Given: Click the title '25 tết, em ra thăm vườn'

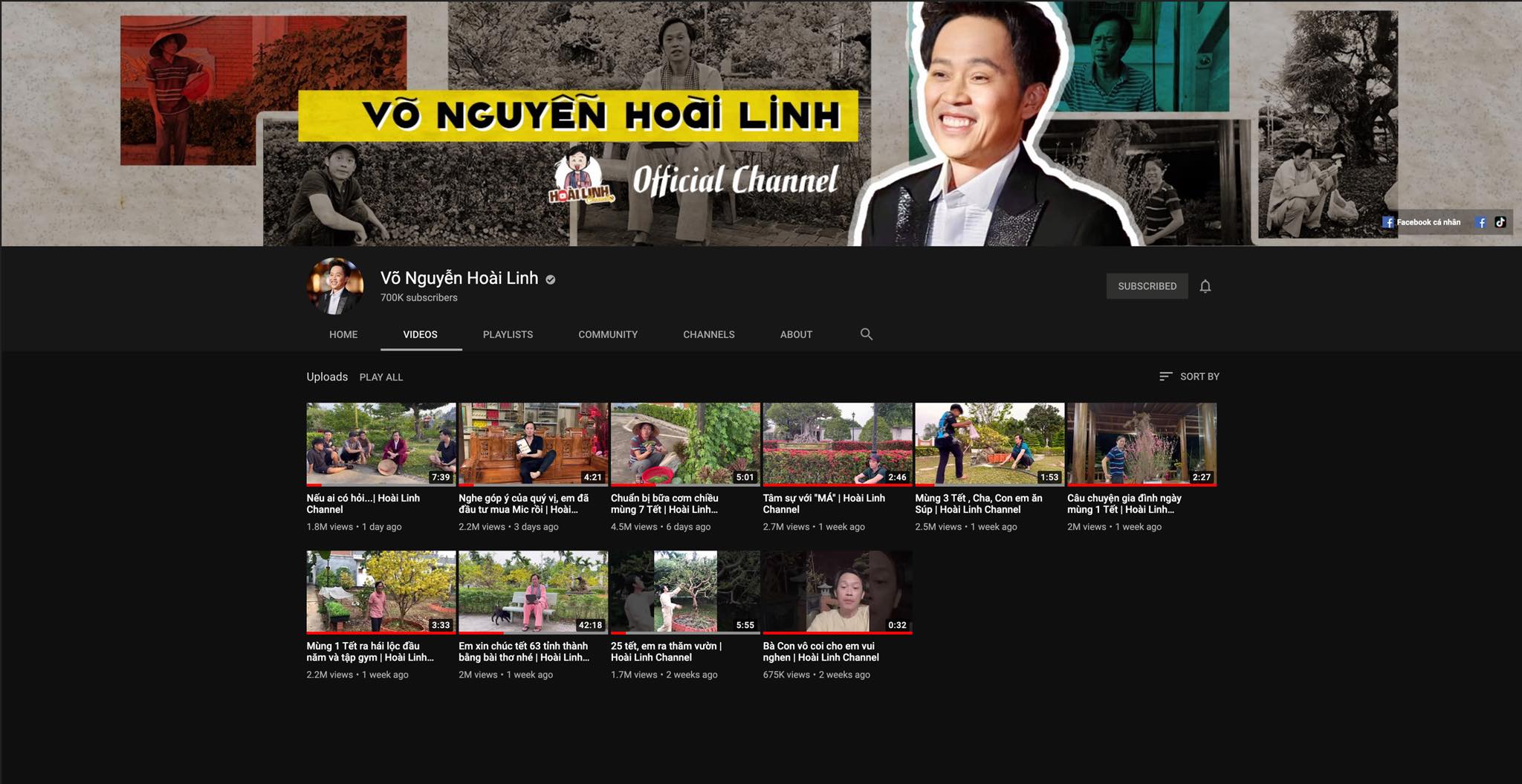Looking at the screenshot, I should click(667, 652).
